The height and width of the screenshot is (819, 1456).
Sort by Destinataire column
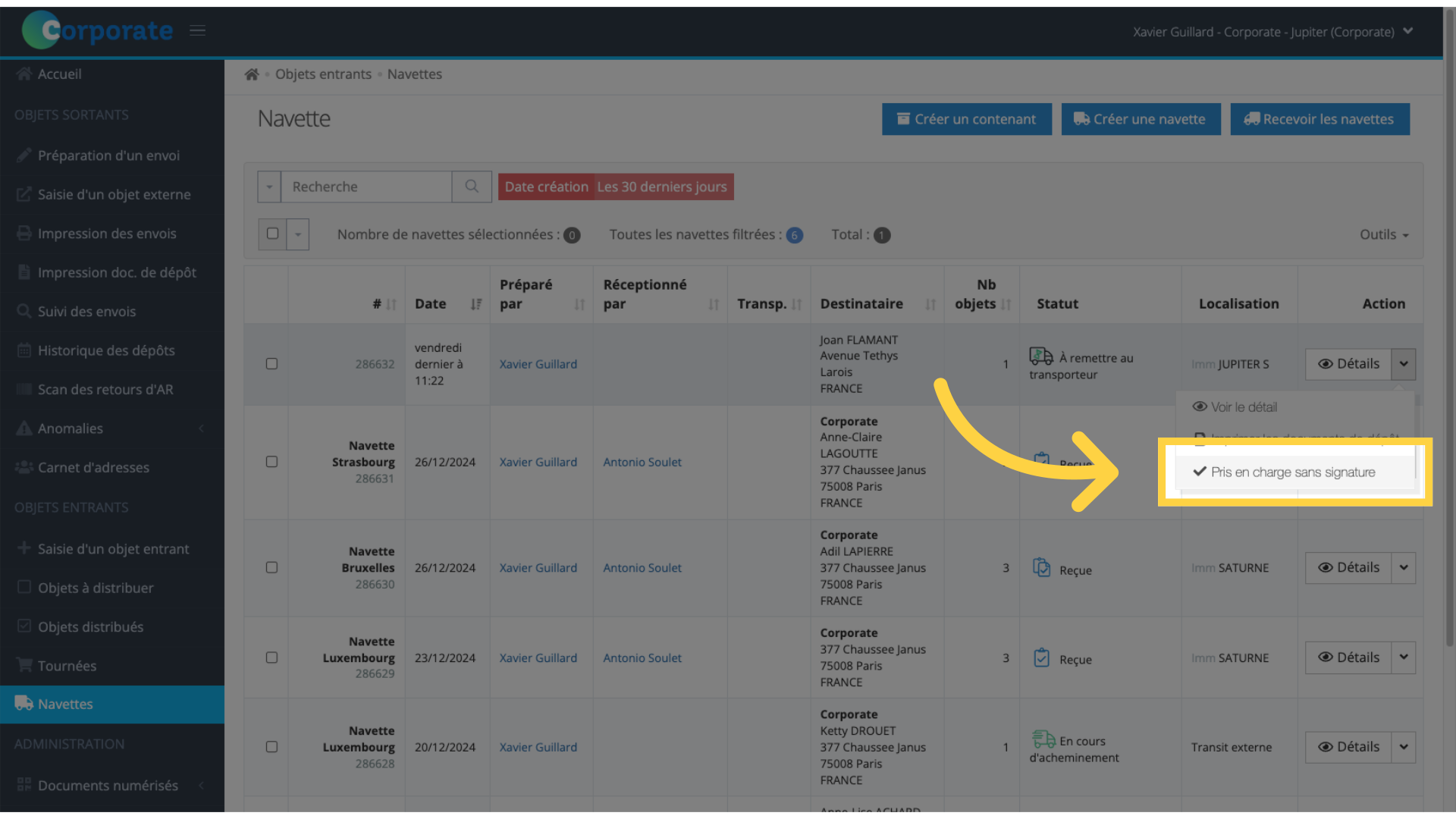click(930, 304)
